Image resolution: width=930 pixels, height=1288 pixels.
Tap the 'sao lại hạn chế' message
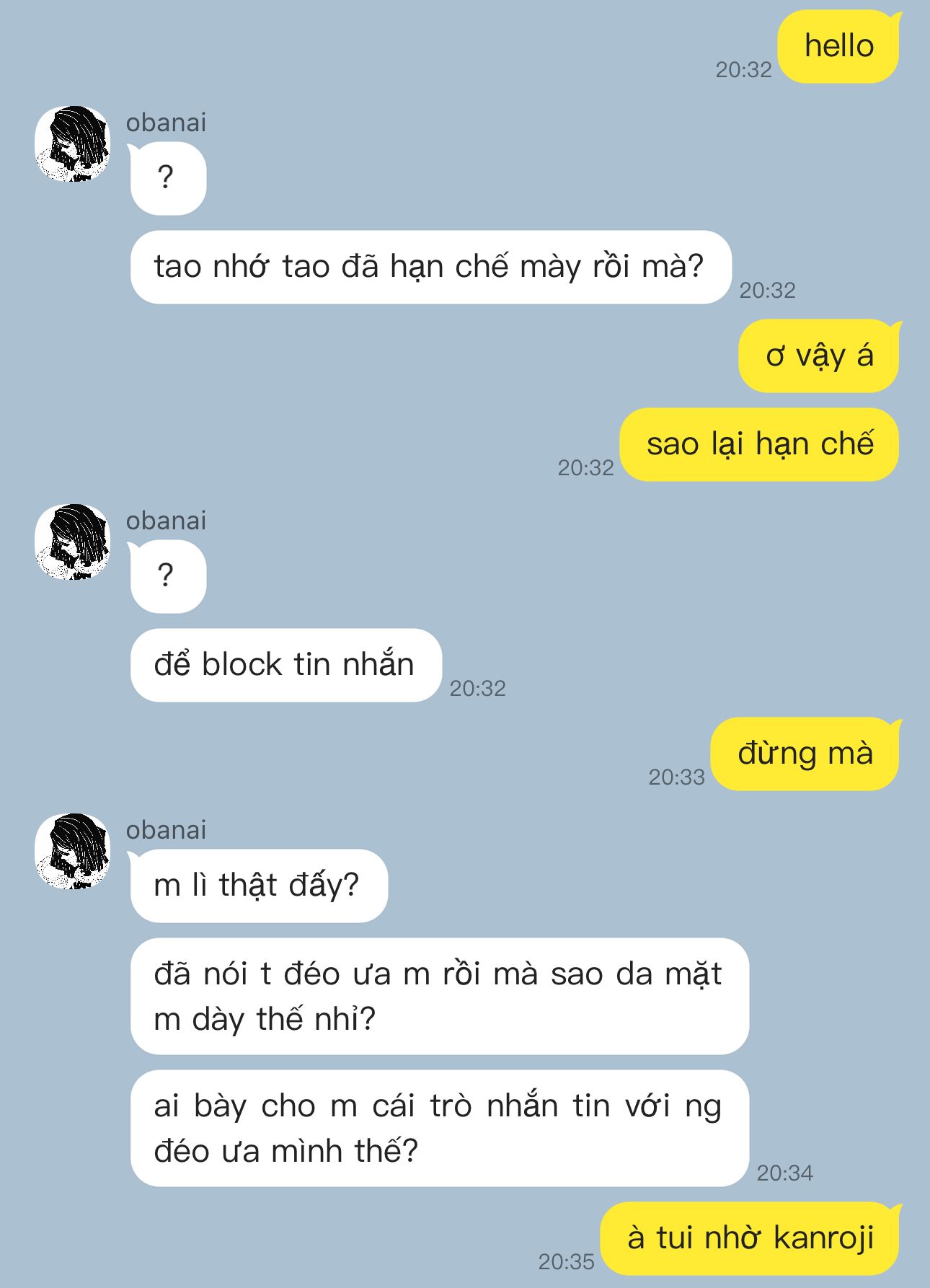(x=760, y=444)
